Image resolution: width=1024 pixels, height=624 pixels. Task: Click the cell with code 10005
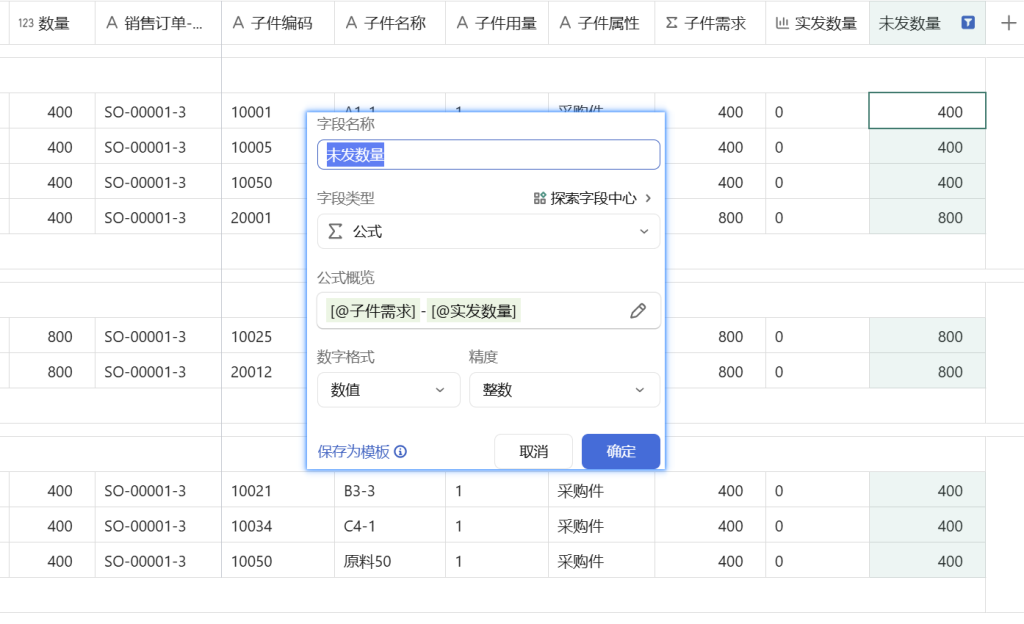(x=264, y=147)
